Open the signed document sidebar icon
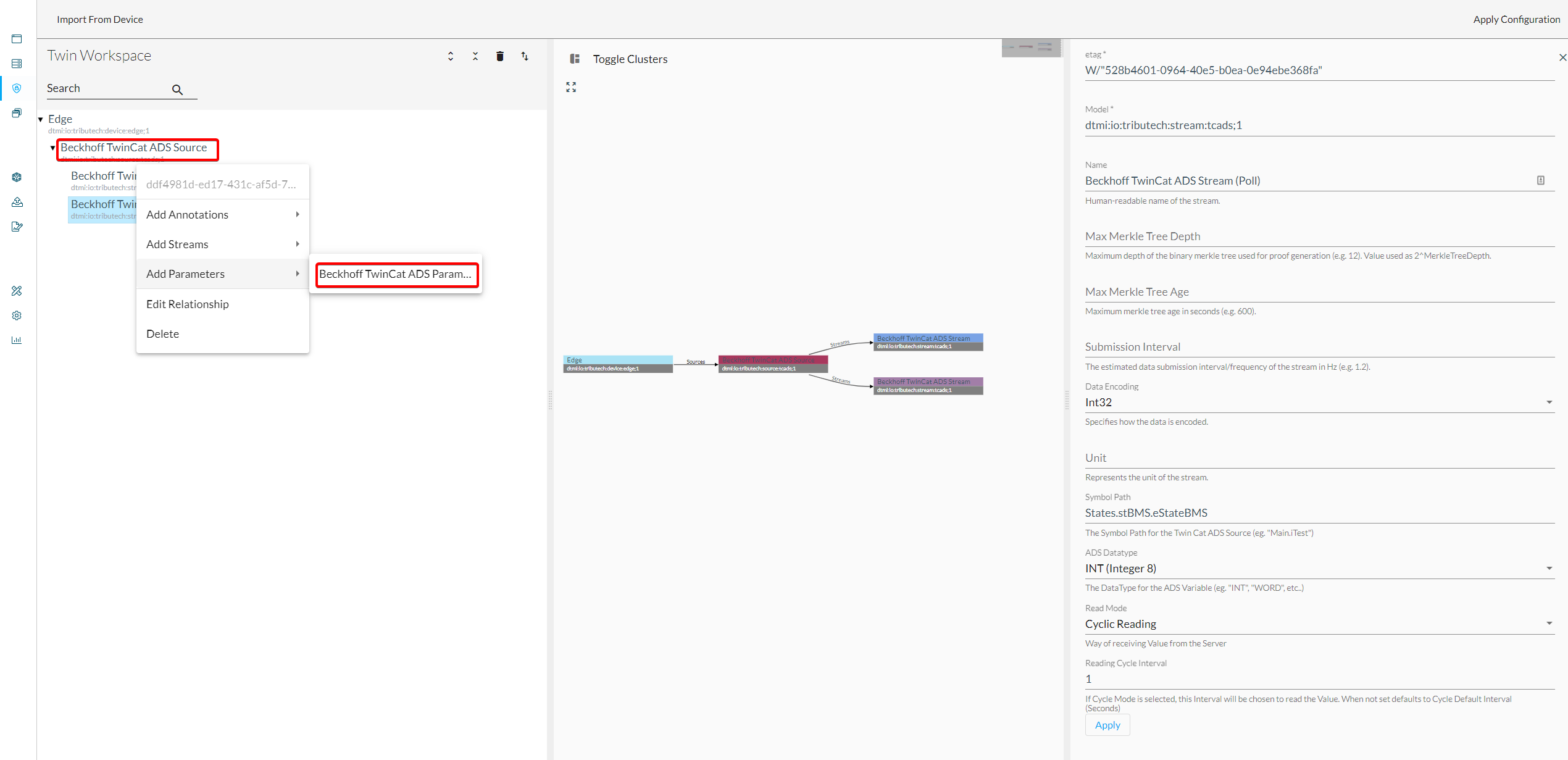The image size is (1568, 760). click(x=17, y=227)
